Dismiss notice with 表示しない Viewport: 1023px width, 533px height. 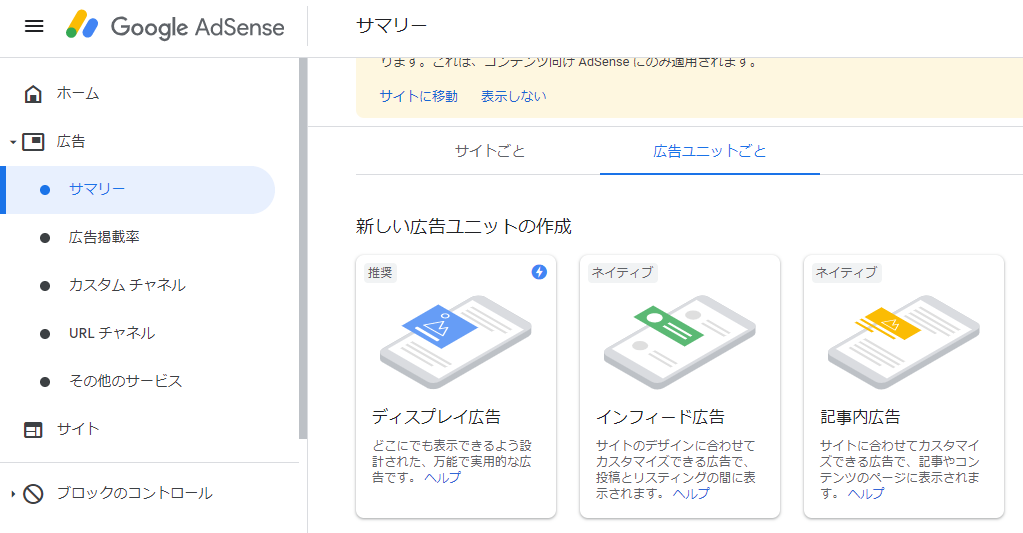[x=514, y=96]
